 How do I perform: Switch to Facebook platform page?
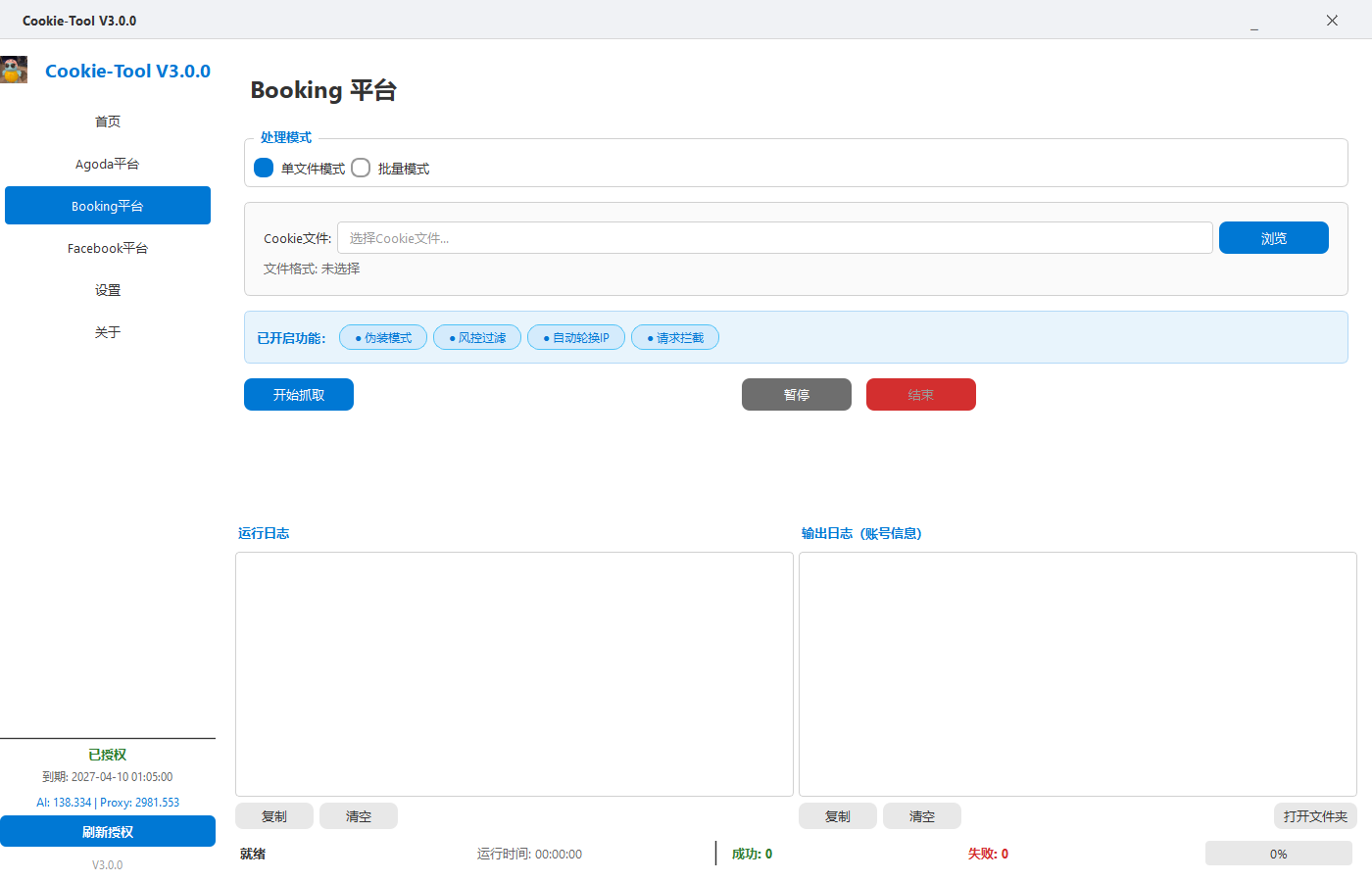pos(108,248)
